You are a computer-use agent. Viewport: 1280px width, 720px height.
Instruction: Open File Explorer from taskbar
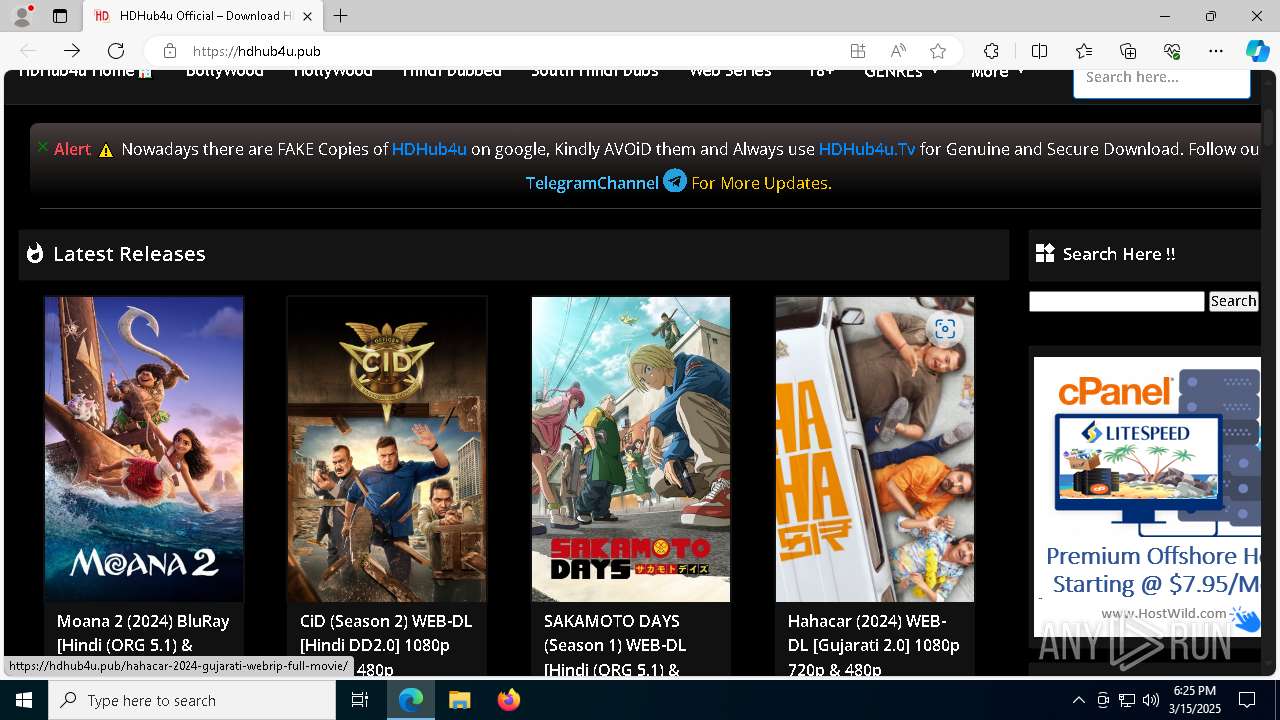[459, 700]
